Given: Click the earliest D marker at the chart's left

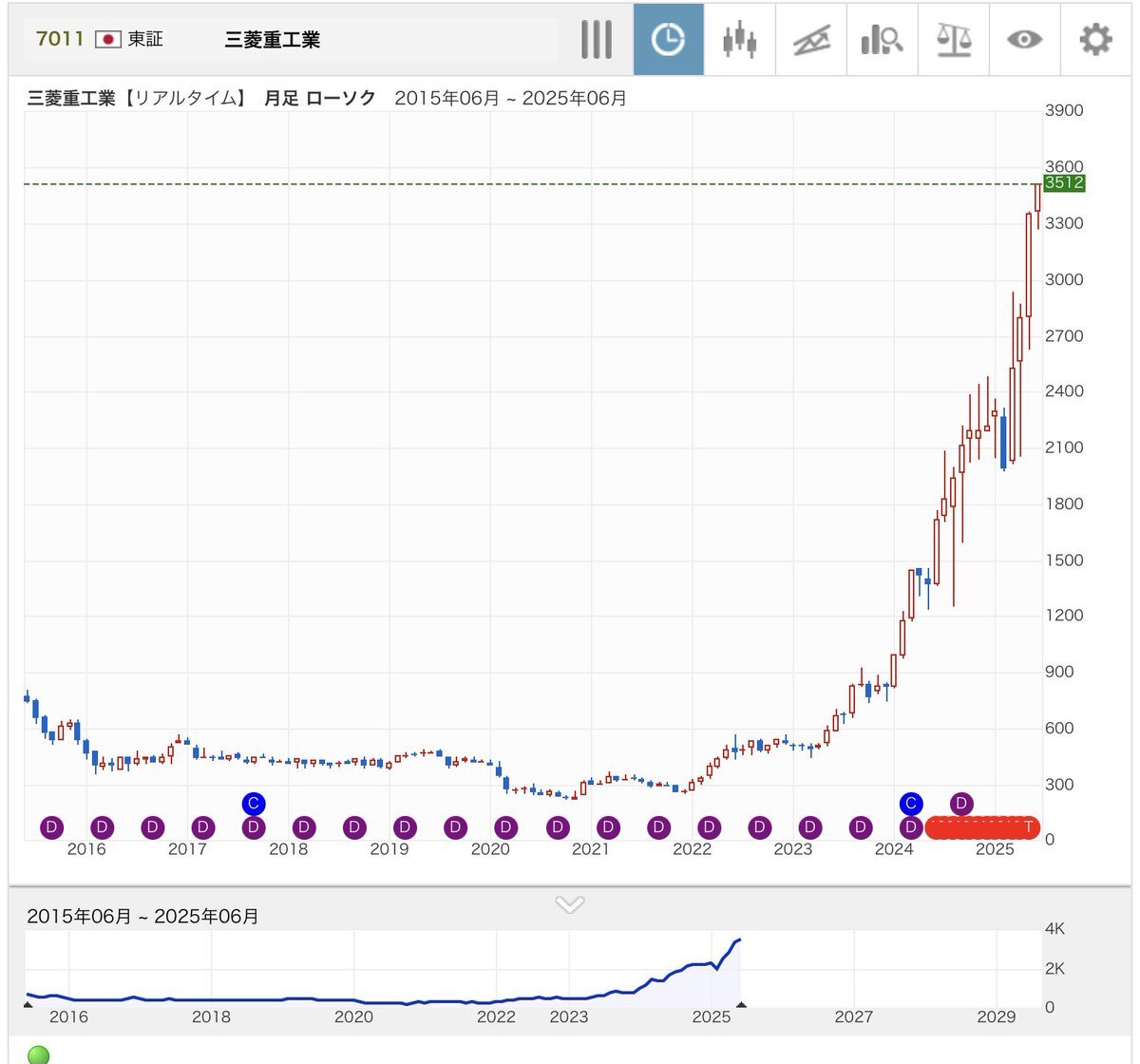Looking at the screenshot, I should point(51,827).
